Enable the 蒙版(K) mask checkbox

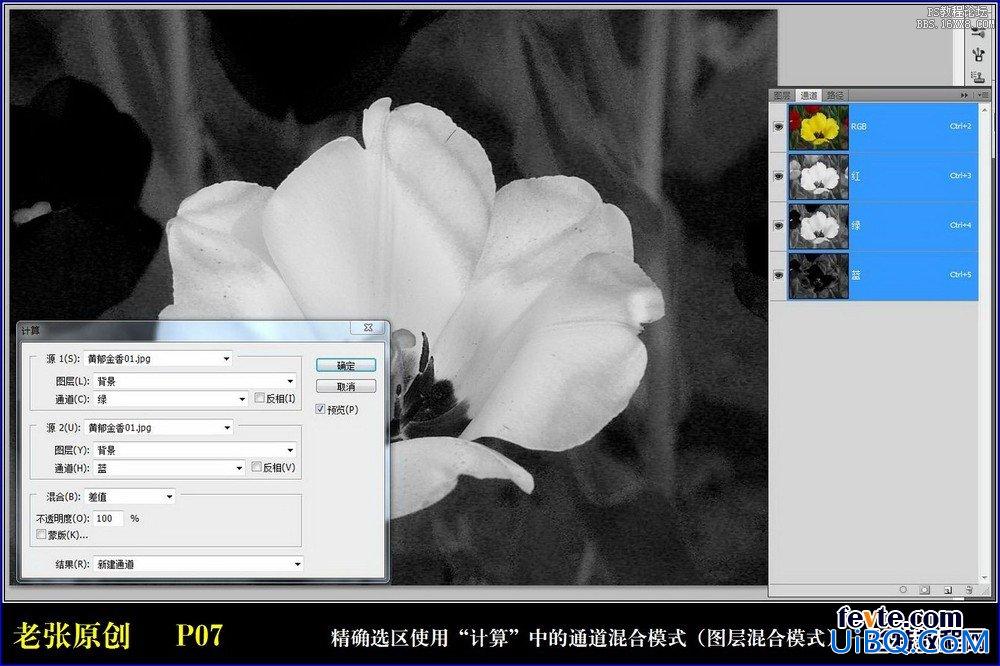tap(41, 535)
